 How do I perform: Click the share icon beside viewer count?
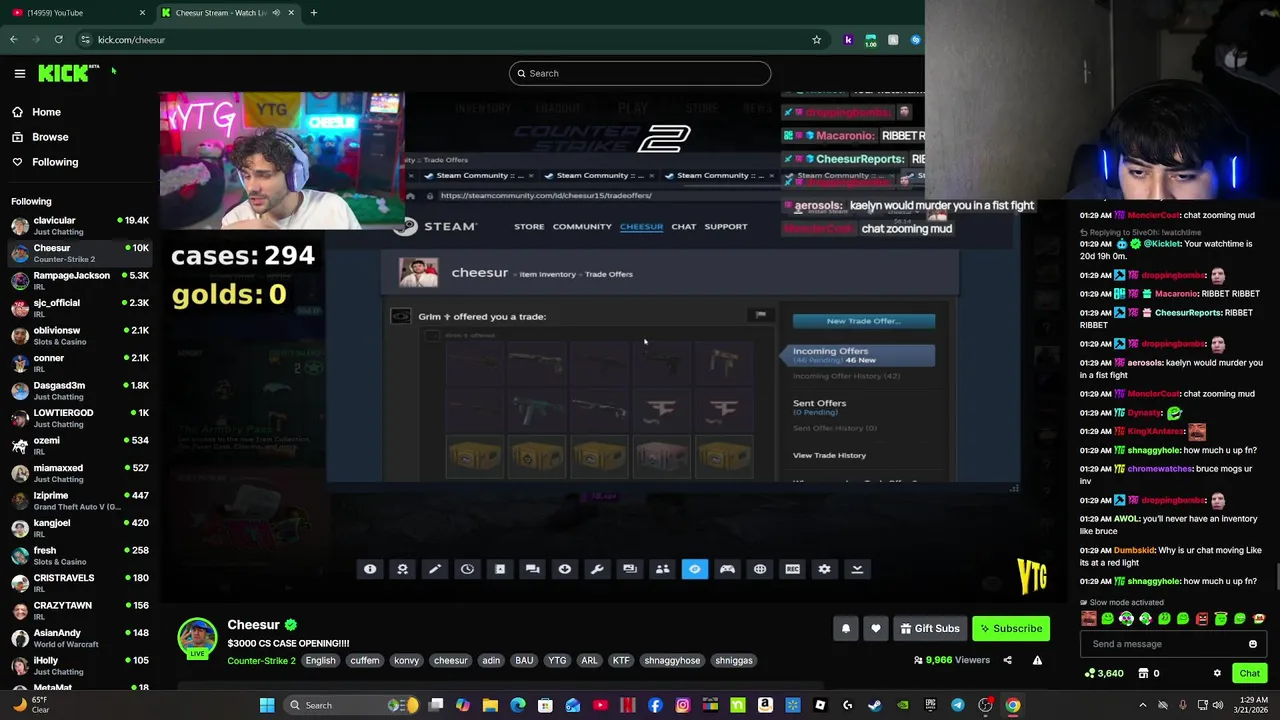click(1007, 660)
